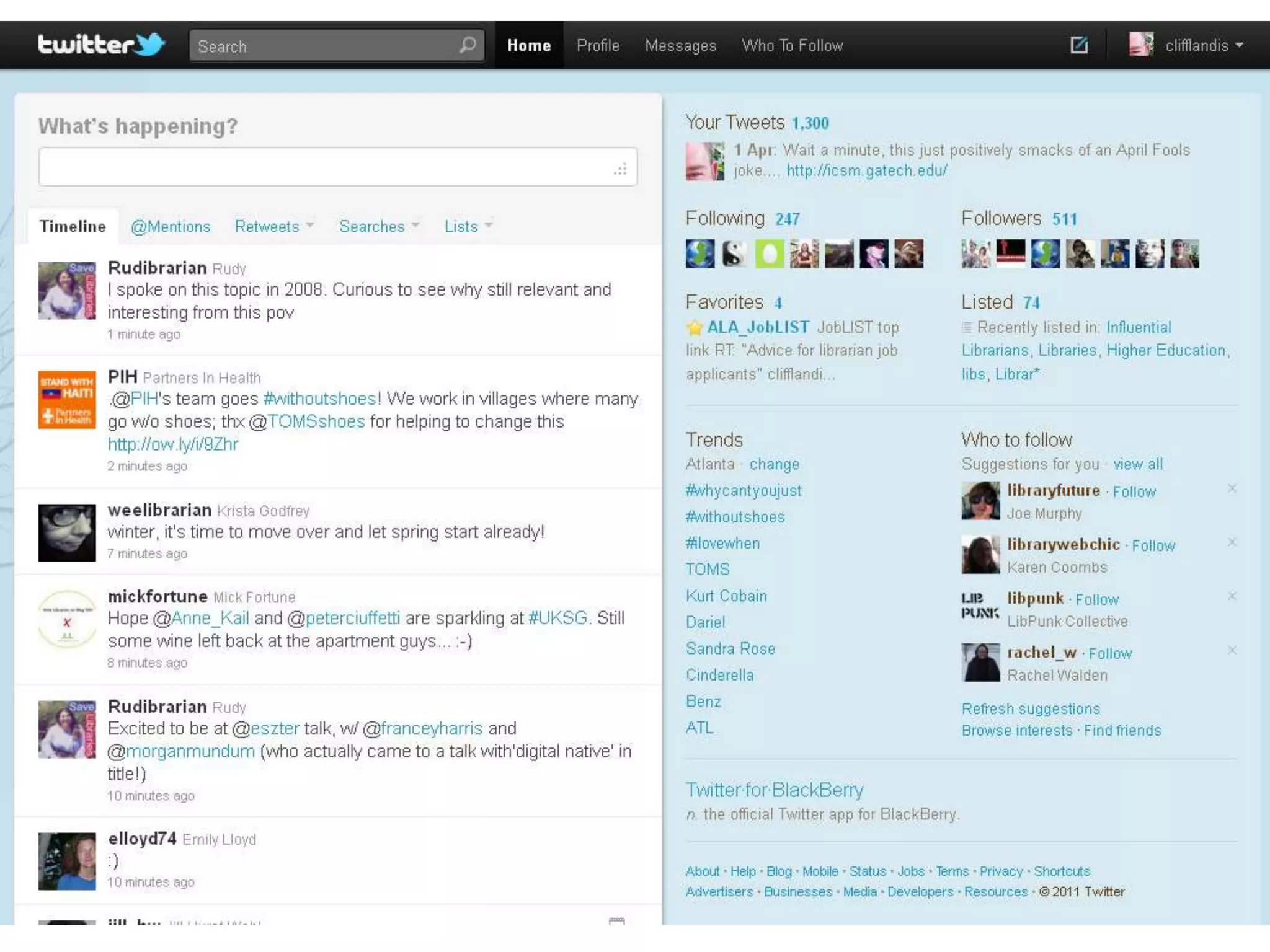Open the compose new tweet icon
Viewport: 1270px width, 952px height.
(x=1079, y=45)
